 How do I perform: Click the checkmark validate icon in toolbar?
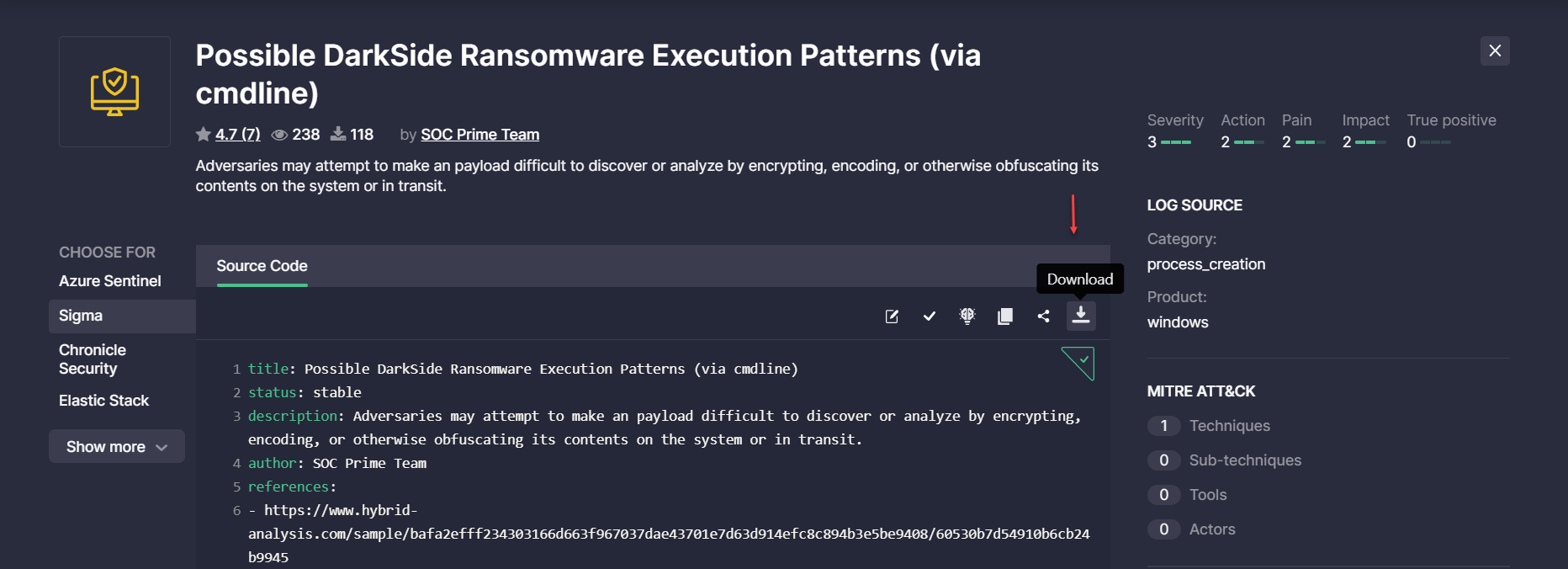coord(929,316)
